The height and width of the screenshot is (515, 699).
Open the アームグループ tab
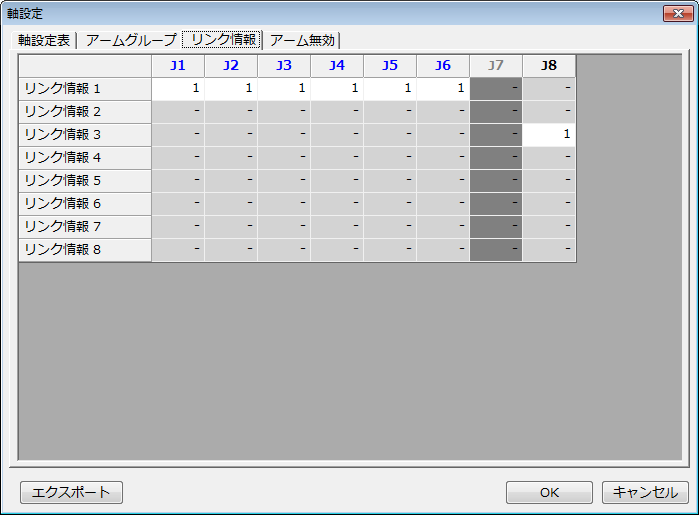tap(131, 41)
